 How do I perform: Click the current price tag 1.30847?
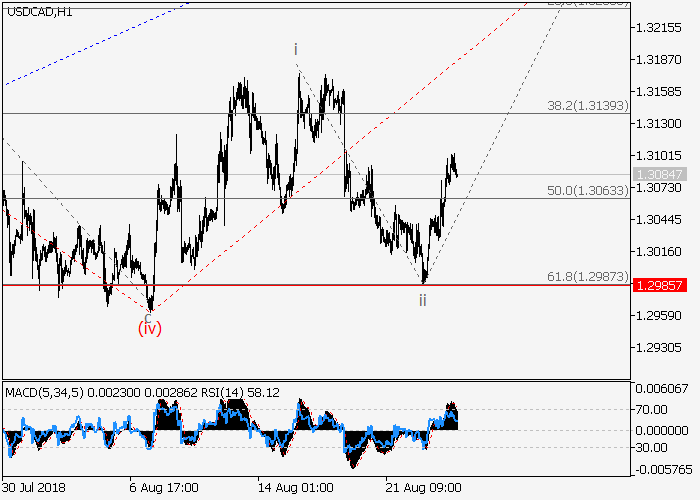[657, 174]
